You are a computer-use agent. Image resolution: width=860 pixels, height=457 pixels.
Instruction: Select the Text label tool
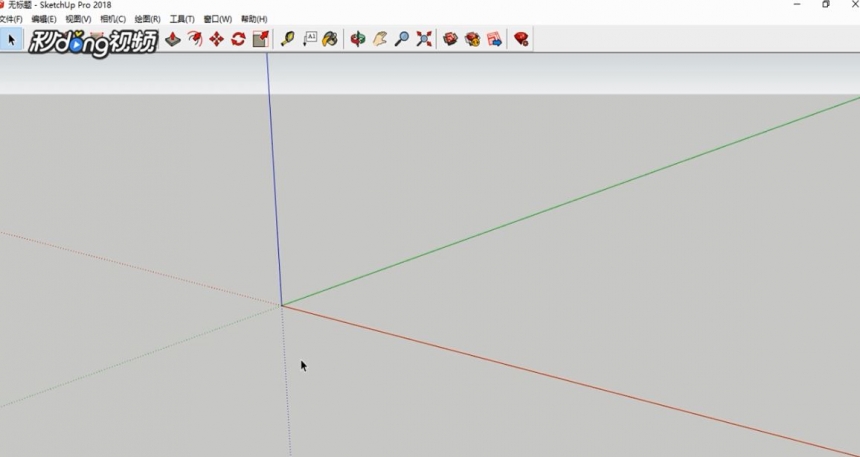pos(310,39)
